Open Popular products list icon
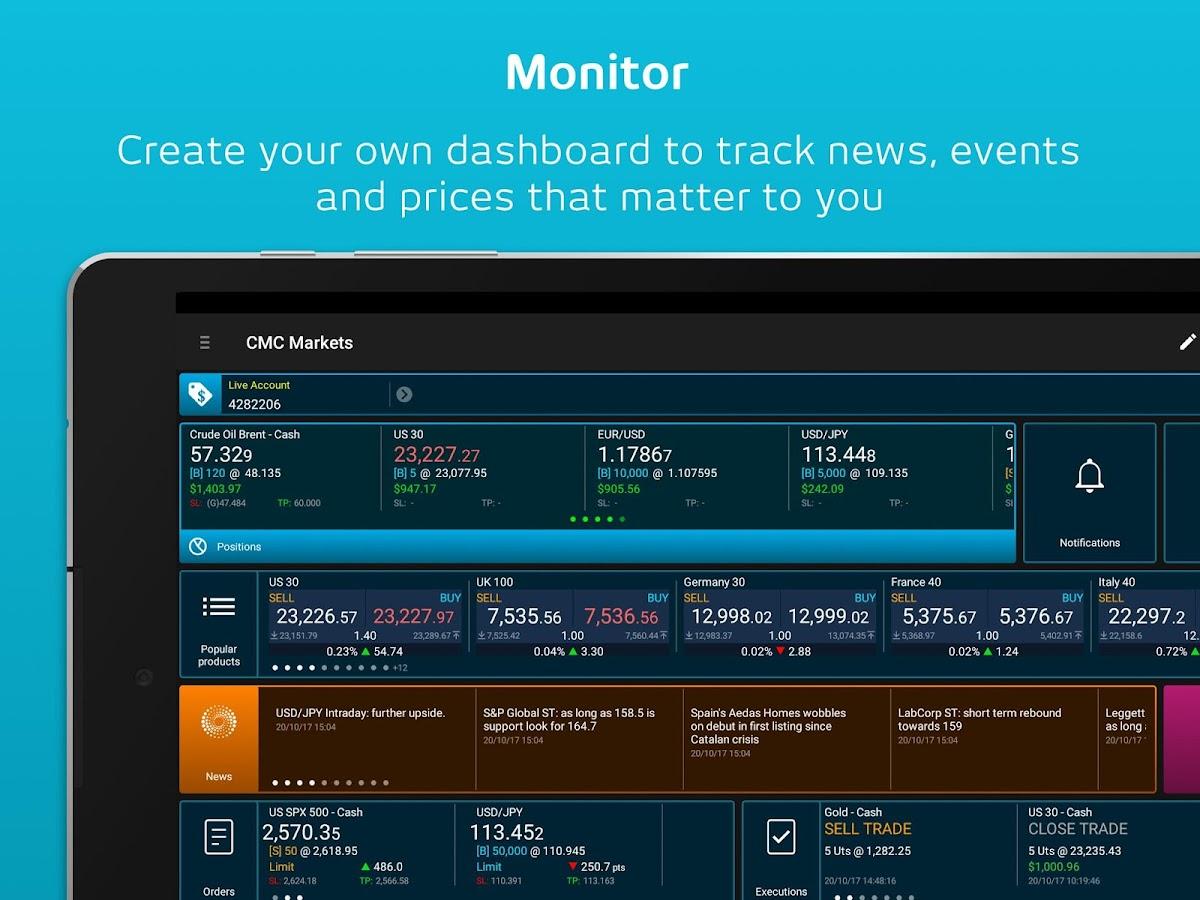The image size is (1200, 900). point(219,625)
